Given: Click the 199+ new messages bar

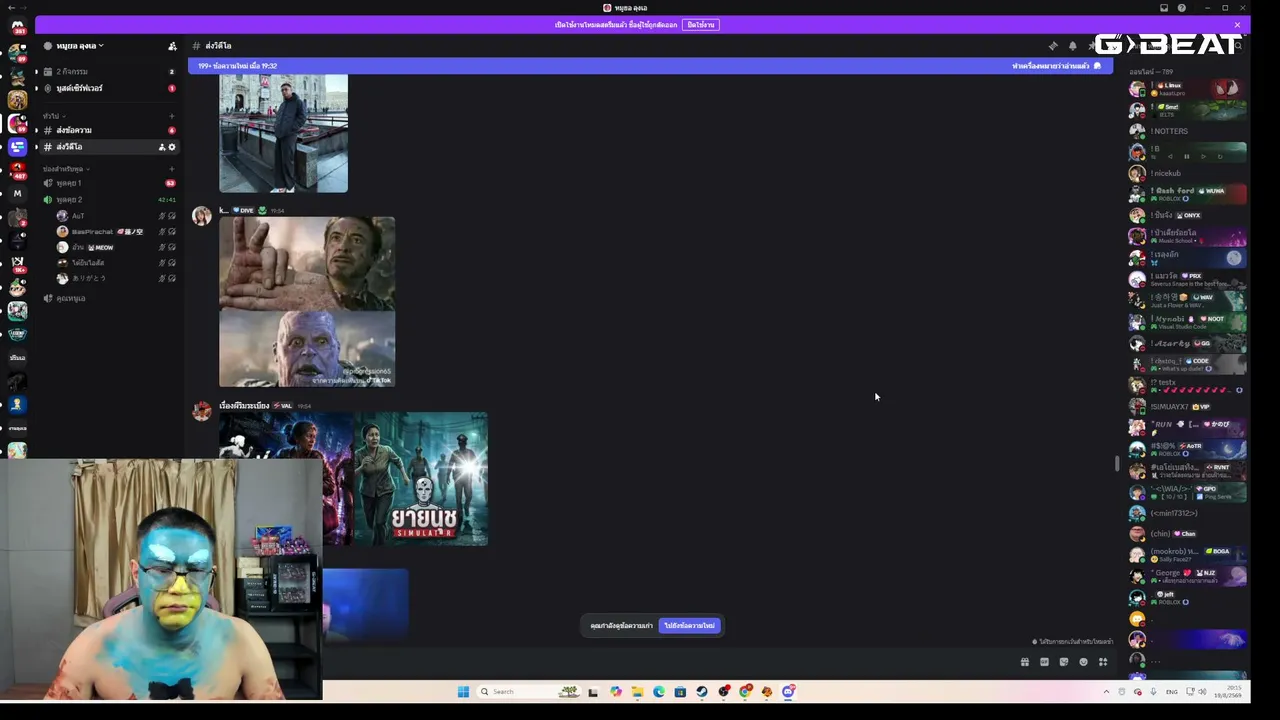Looking at the screenshot, I should tap(650, 66).
